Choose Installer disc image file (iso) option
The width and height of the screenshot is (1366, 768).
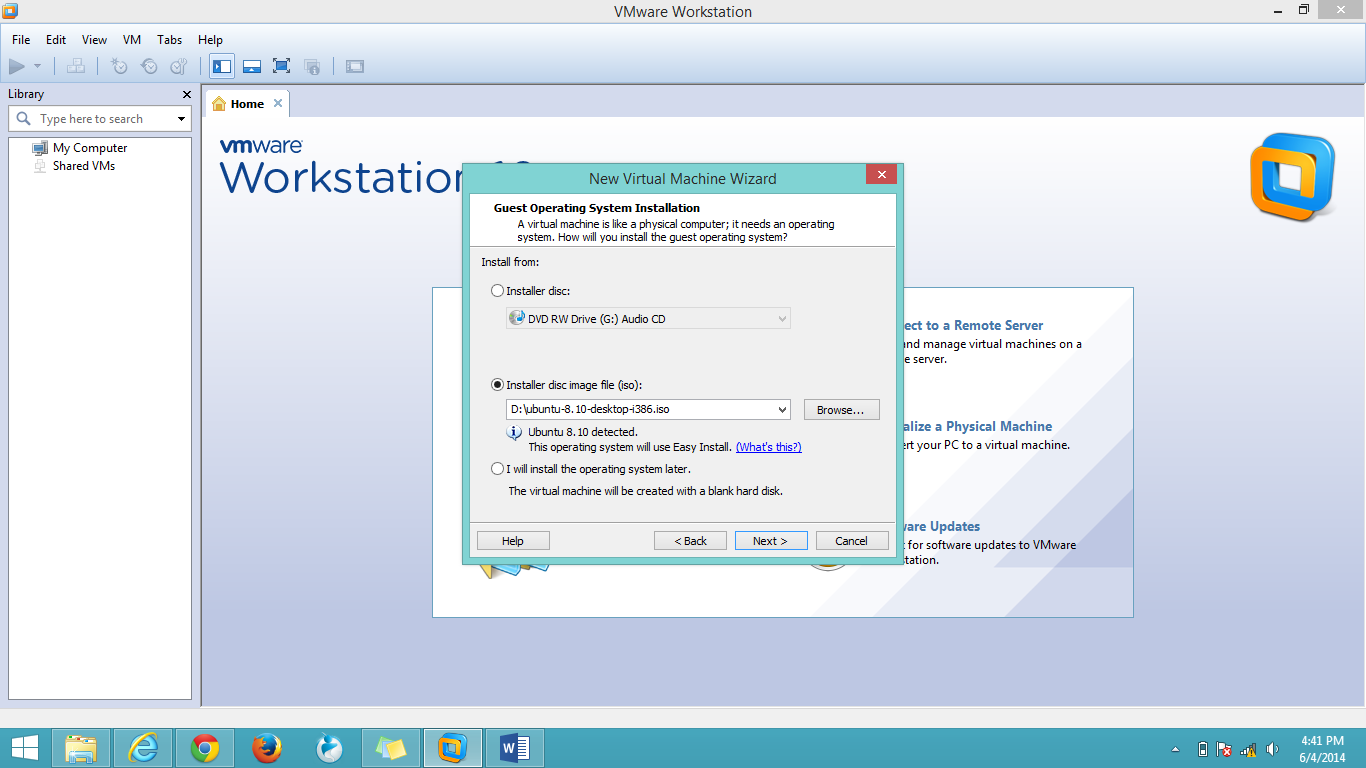(x=497, y=384)
